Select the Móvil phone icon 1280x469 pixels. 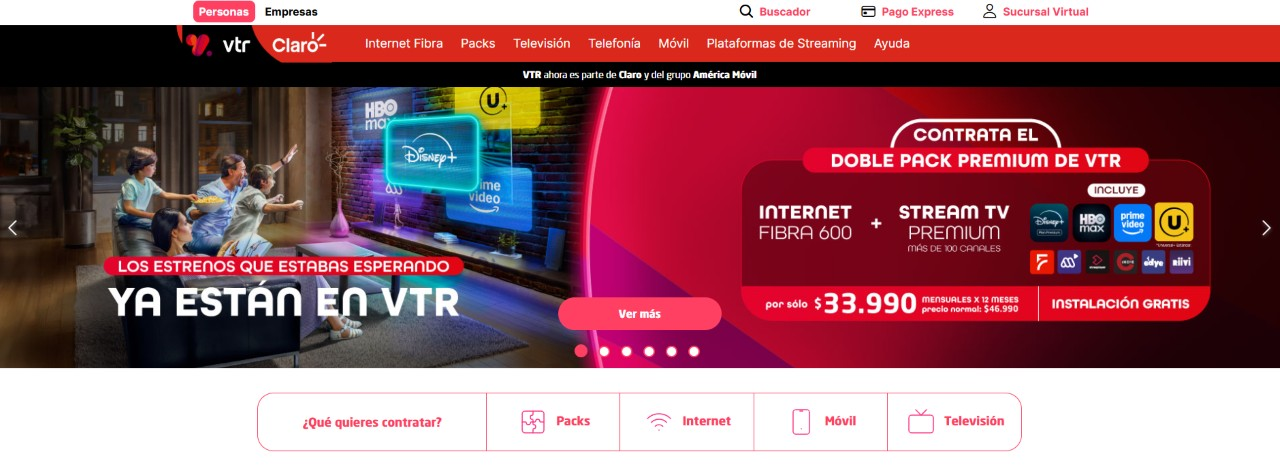coord(801,422)
